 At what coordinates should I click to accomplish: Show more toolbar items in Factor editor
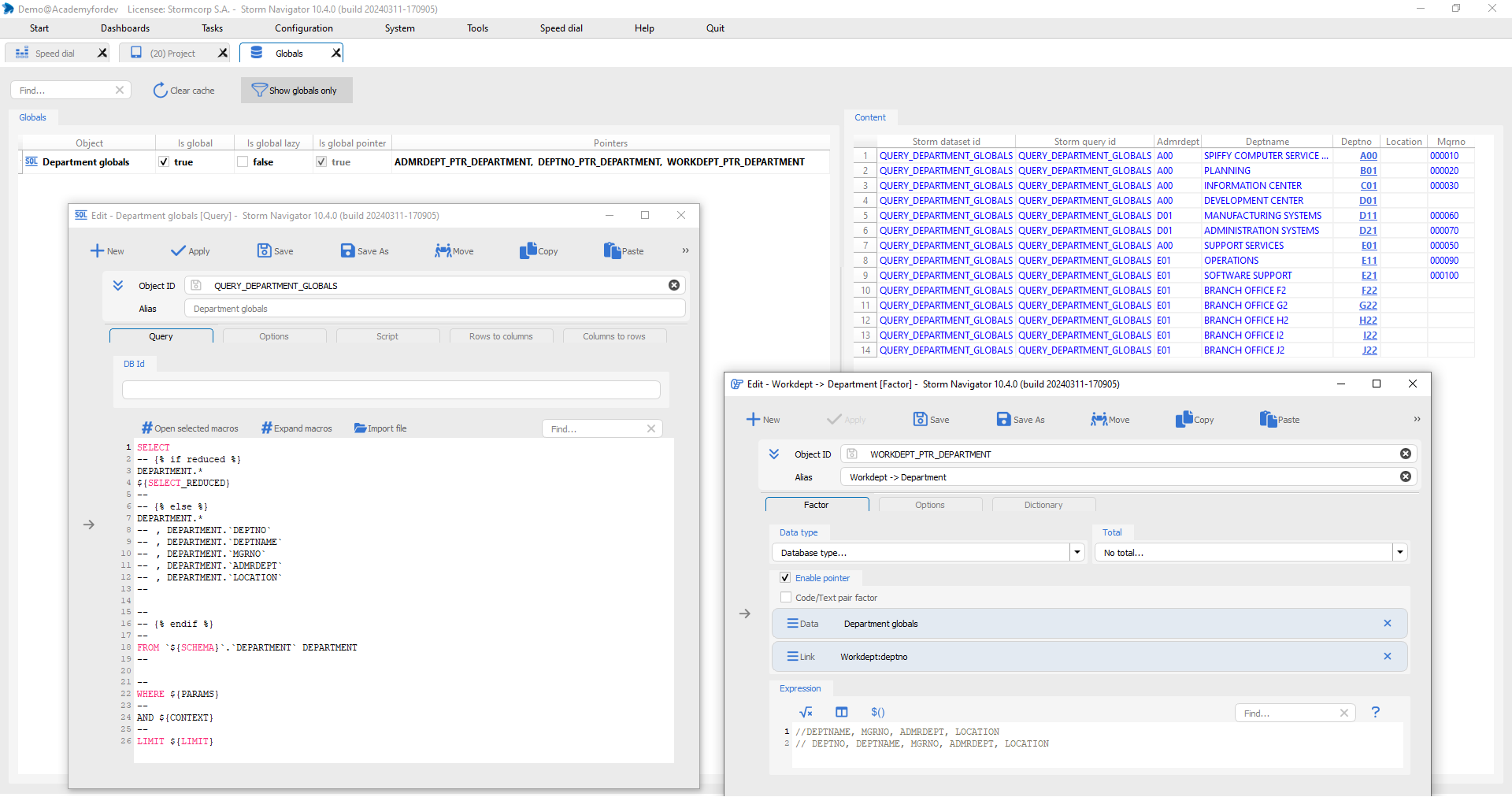1417,419
